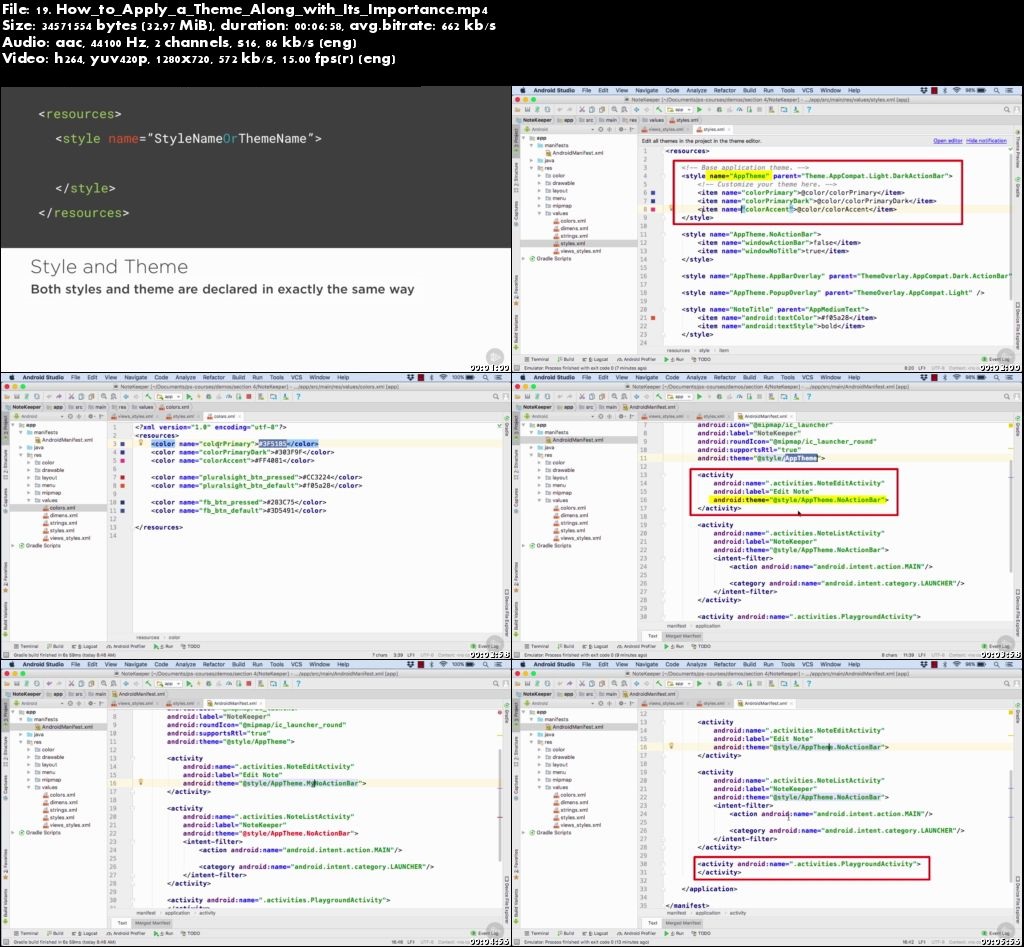Click the lightbulb in the 00:05:56 manifest frame

point(671,746)
